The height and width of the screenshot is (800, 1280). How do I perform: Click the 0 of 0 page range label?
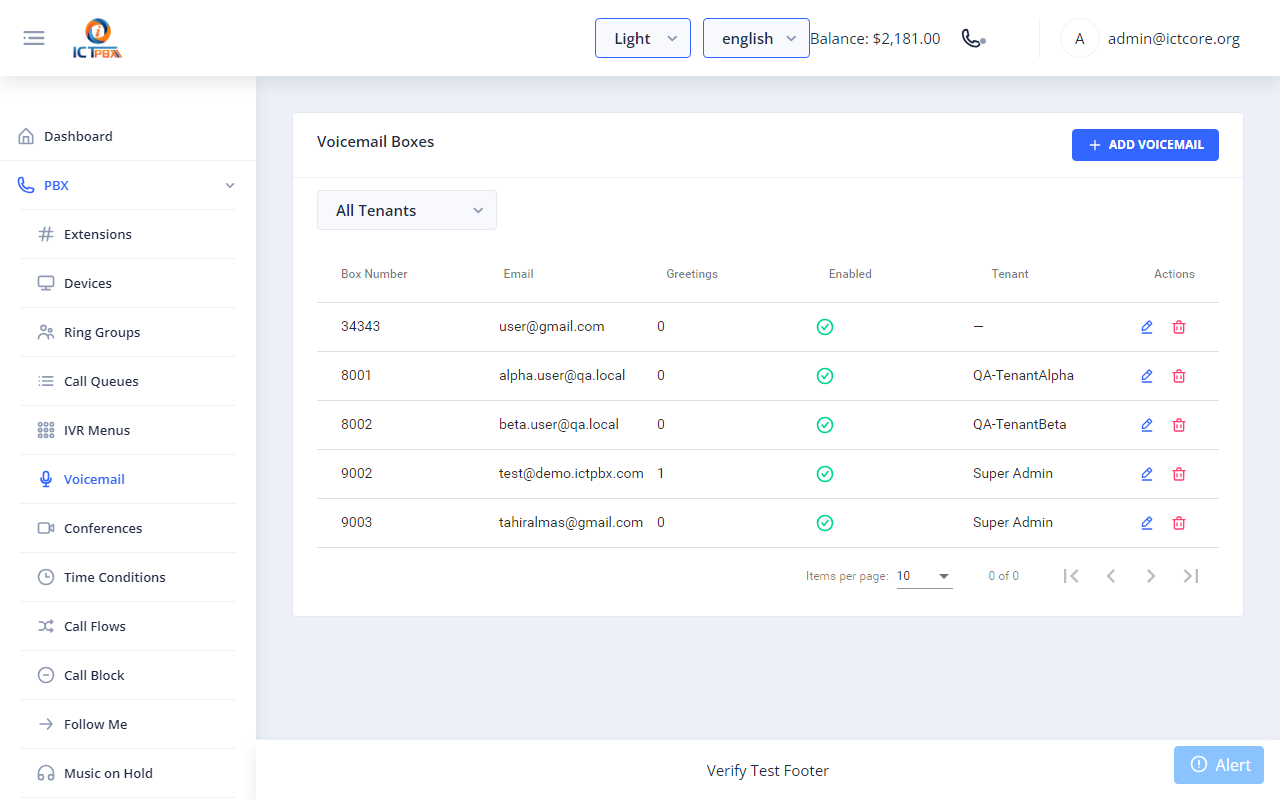click(1004, 576)
